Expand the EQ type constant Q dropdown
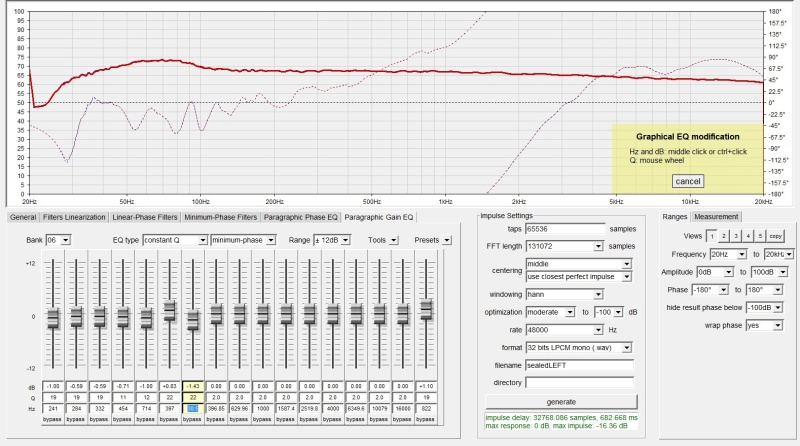The height and width of the screenshot is (446, 800). pyautogui.click(x=175, y=240)
